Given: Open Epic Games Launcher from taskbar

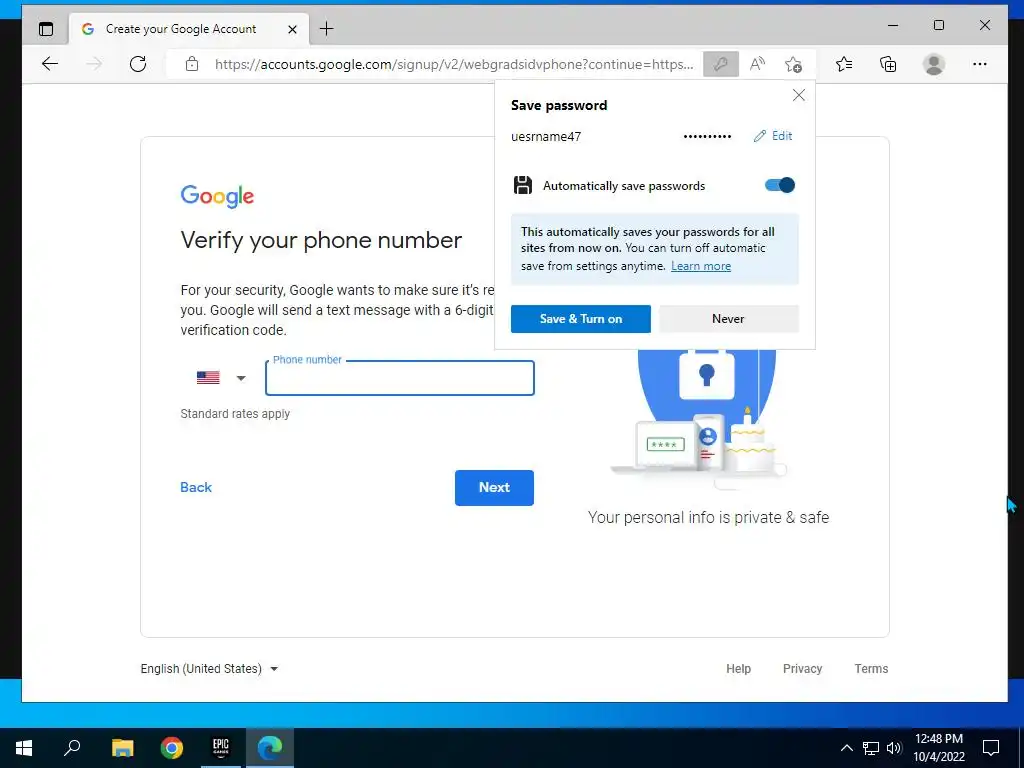Looking at the screenshot, I should click(x=221, y=748).
